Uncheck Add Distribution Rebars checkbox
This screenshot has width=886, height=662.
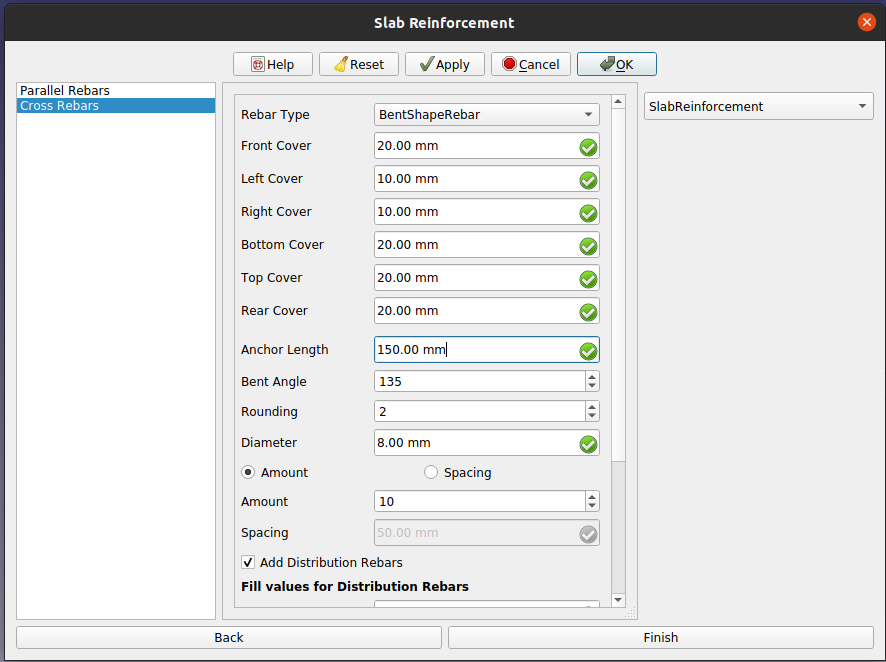[247, 563]
